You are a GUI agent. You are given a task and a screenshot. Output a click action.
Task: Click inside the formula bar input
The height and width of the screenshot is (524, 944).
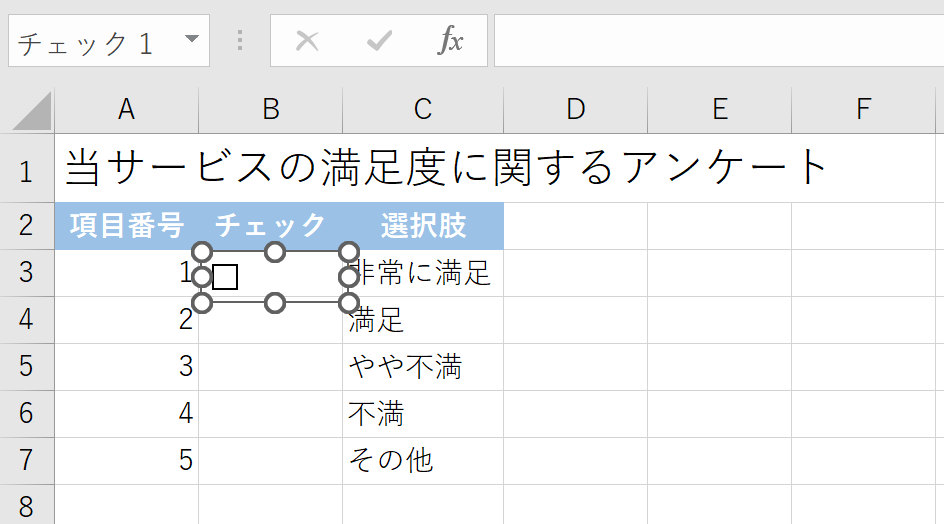pos(718,41)
